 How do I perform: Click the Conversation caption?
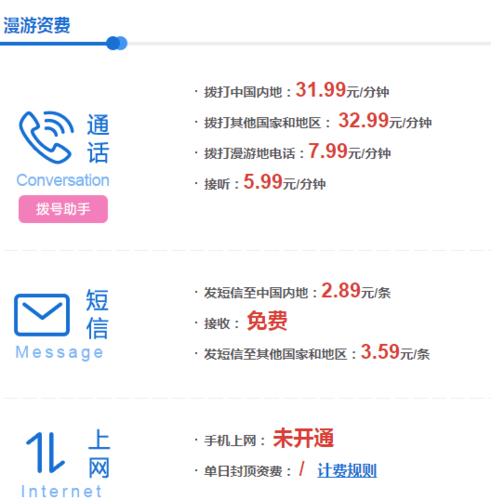click(x=63, y=180)
